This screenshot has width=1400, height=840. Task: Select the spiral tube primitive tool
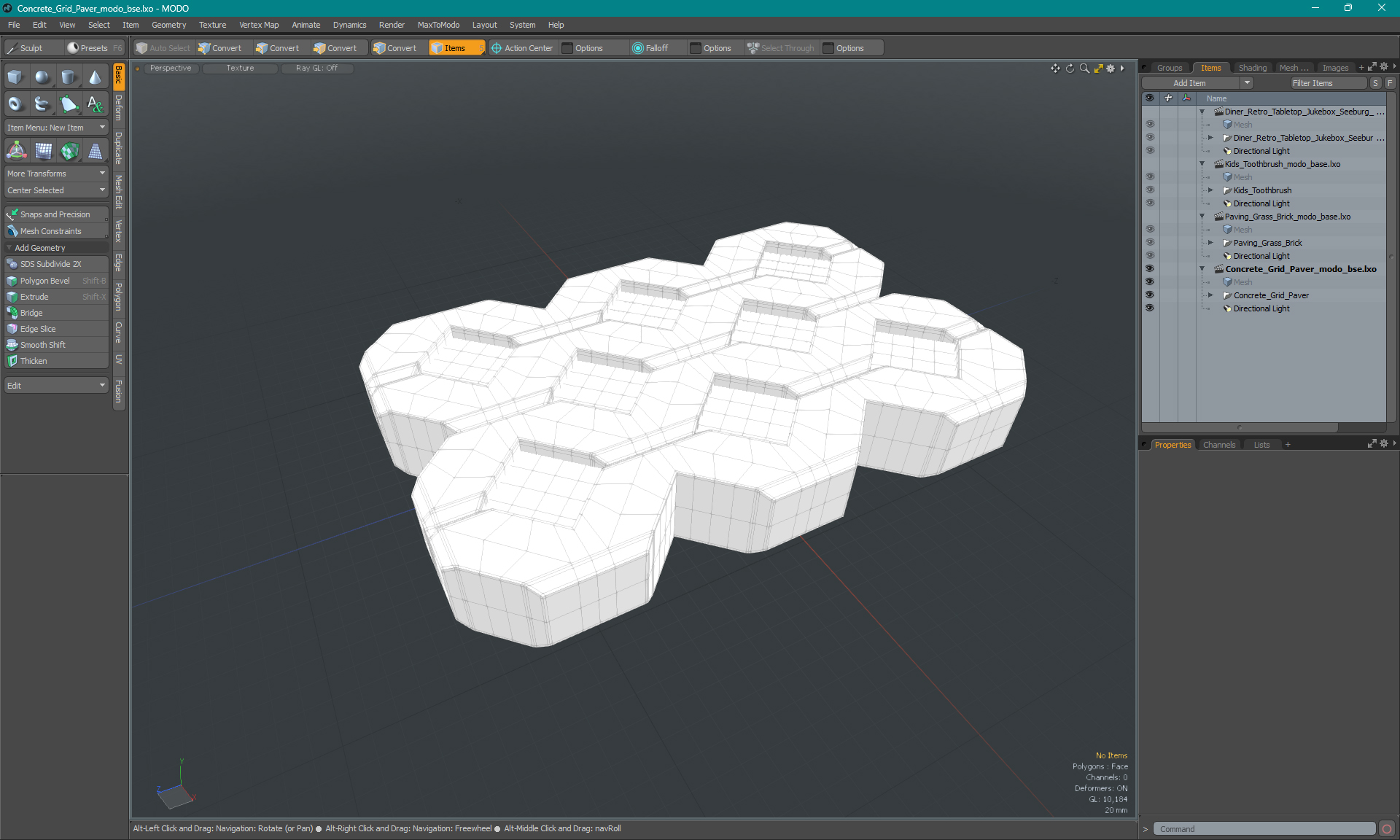[42, 104]
